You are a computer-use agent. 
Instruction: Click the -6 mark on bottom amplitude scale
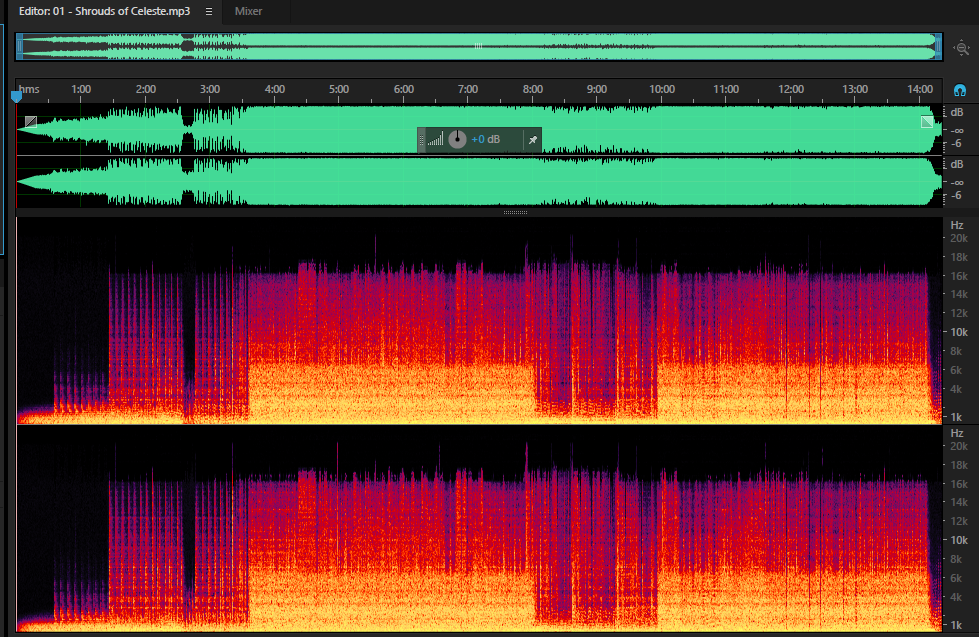[x=957, y=195]
